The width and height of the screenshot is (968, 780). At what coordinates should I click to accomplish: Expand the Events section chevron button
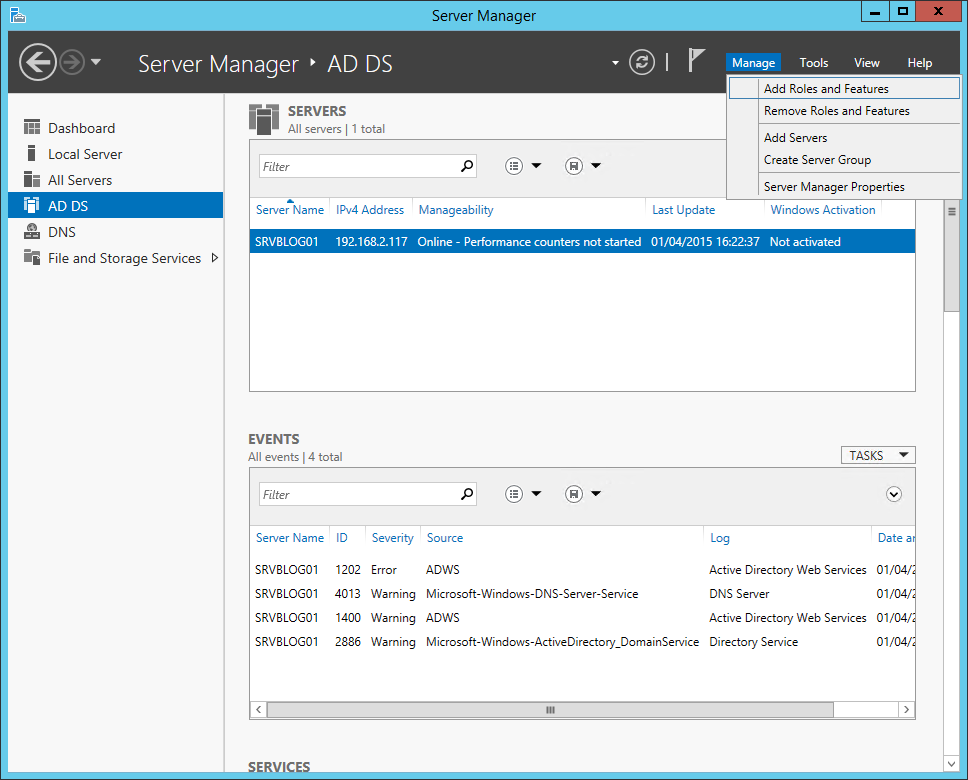[894, 494]
